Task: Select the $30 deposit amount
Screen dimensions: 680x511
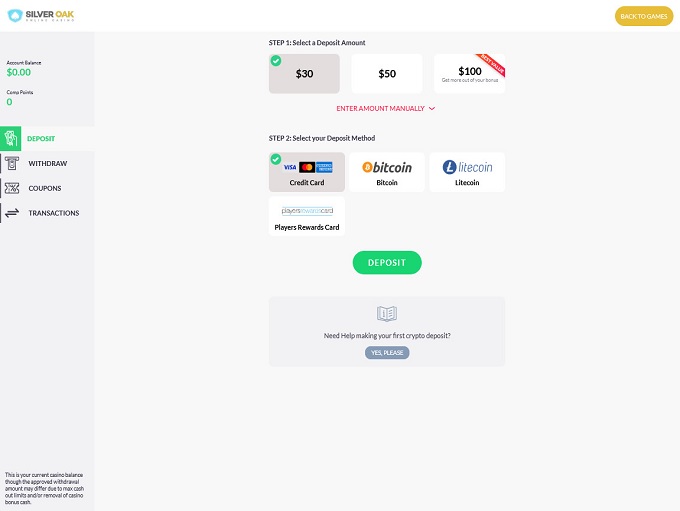Action: [304, 73]
